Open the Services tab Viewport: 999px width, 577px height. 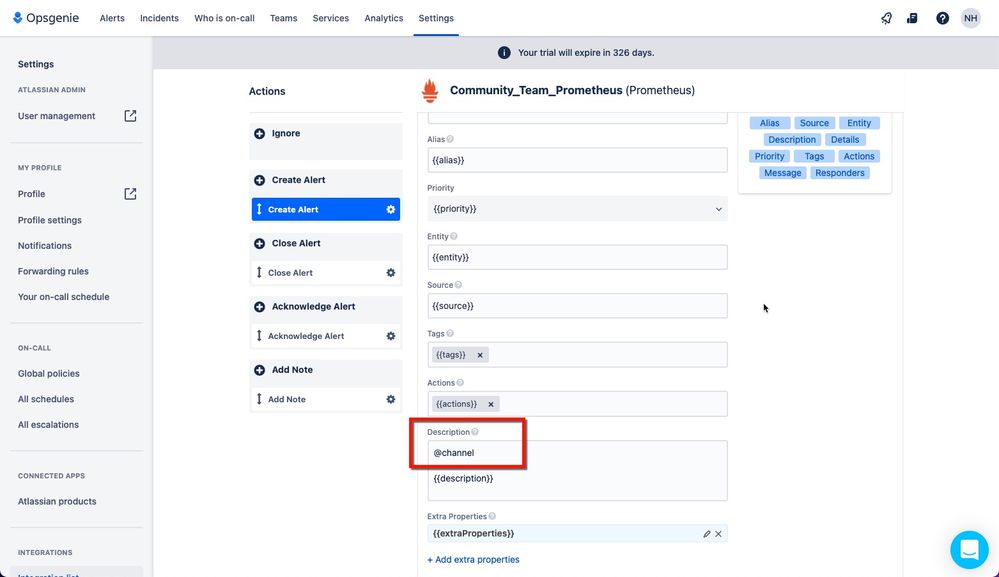(x=331, y=18)
